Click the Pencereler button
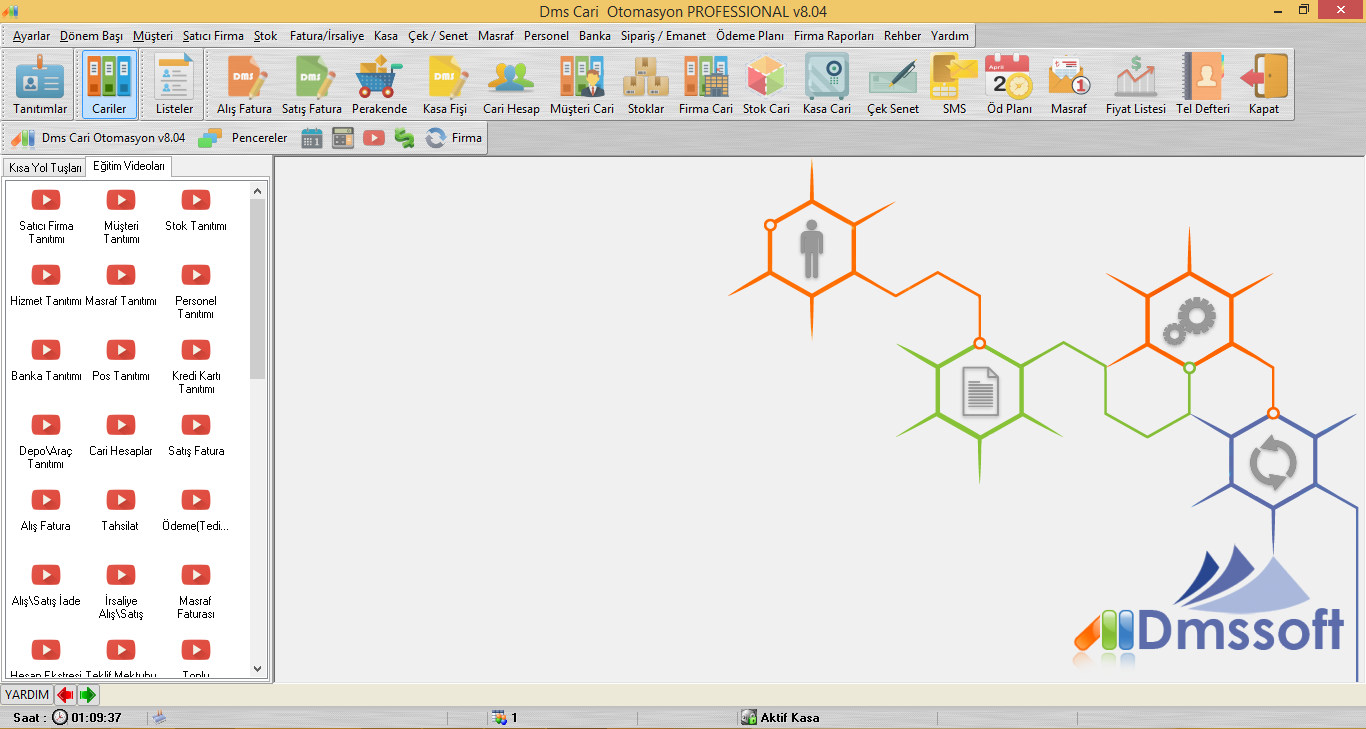1366x729 pixels. pyautogui.click(x=245, y=138)
